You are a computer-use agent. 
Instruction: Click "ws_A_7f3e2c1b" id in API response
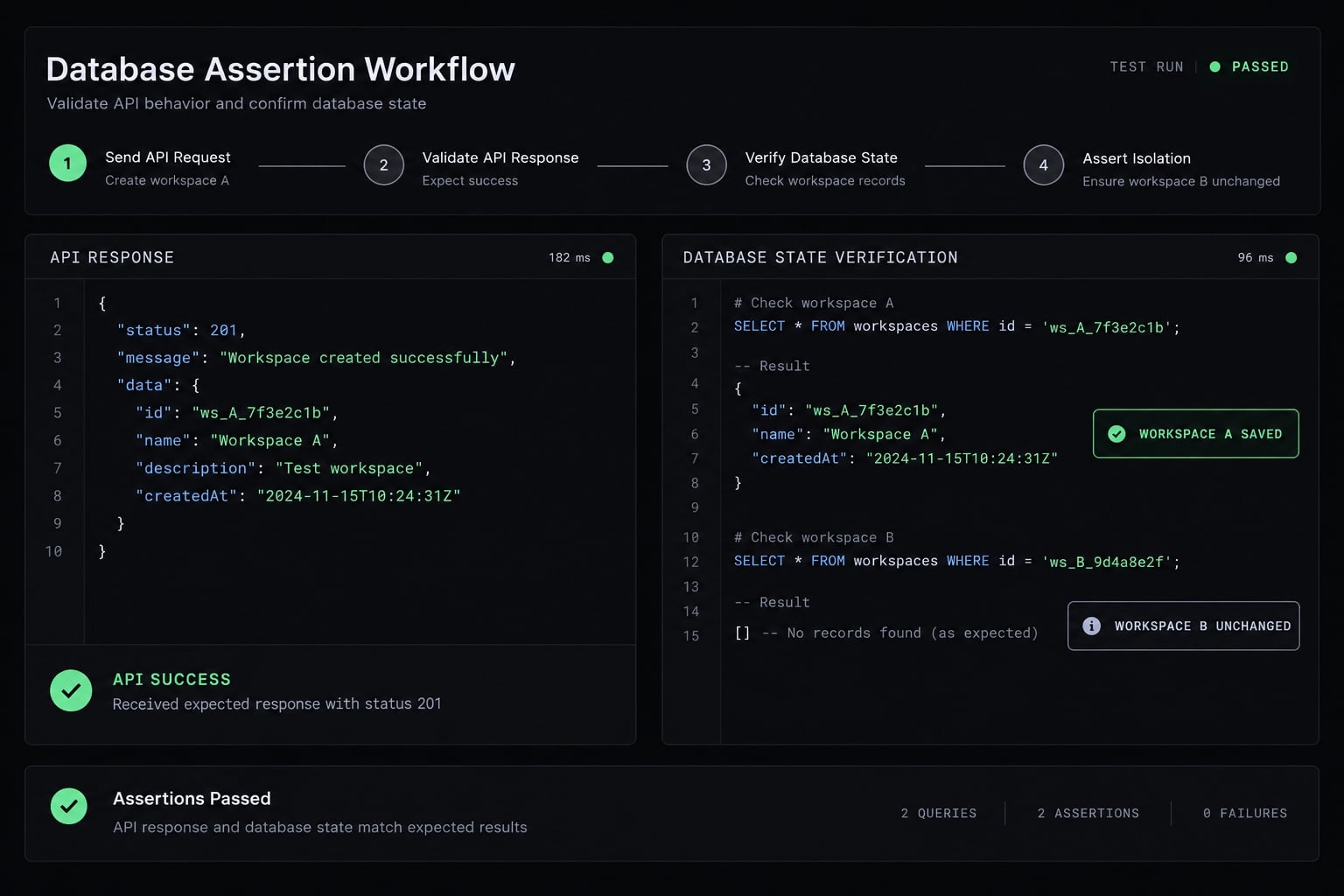(x=261, y=412)
